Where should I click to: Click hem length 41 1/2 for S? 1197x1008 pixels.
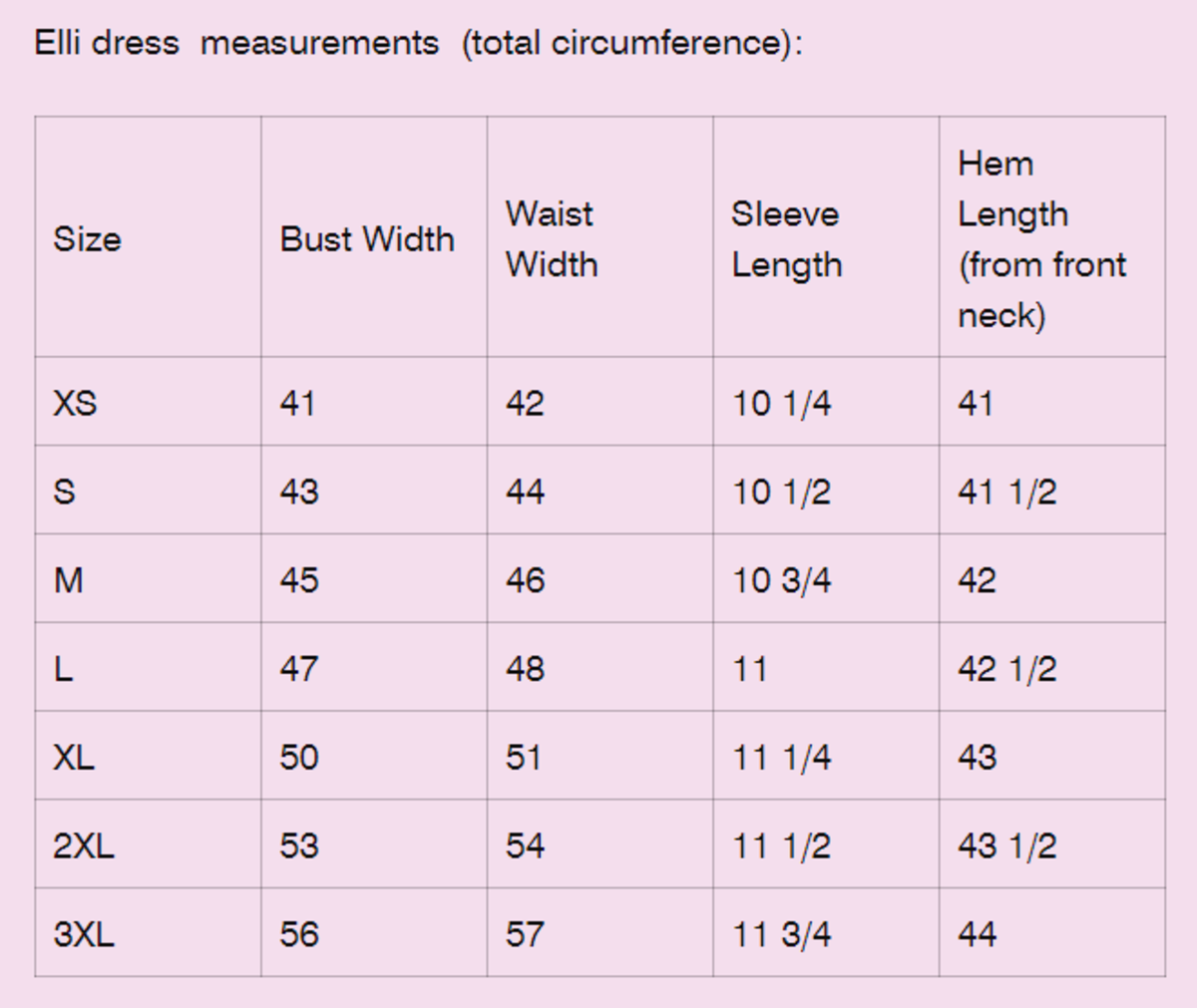click(x=1007, y=492)
